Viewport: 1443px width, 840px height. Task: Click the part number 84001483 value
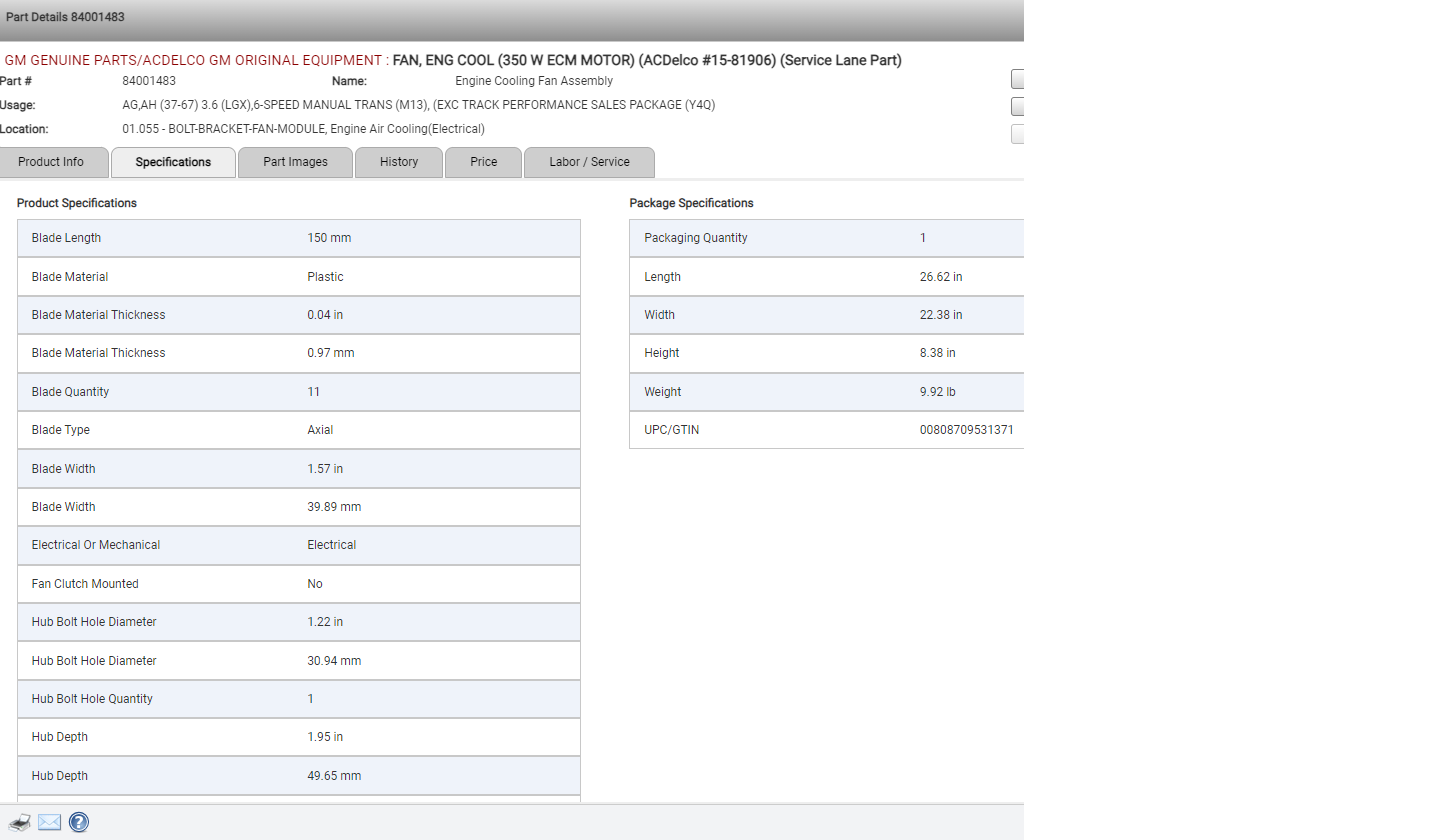pyautogui.click(x=149, y=81)
